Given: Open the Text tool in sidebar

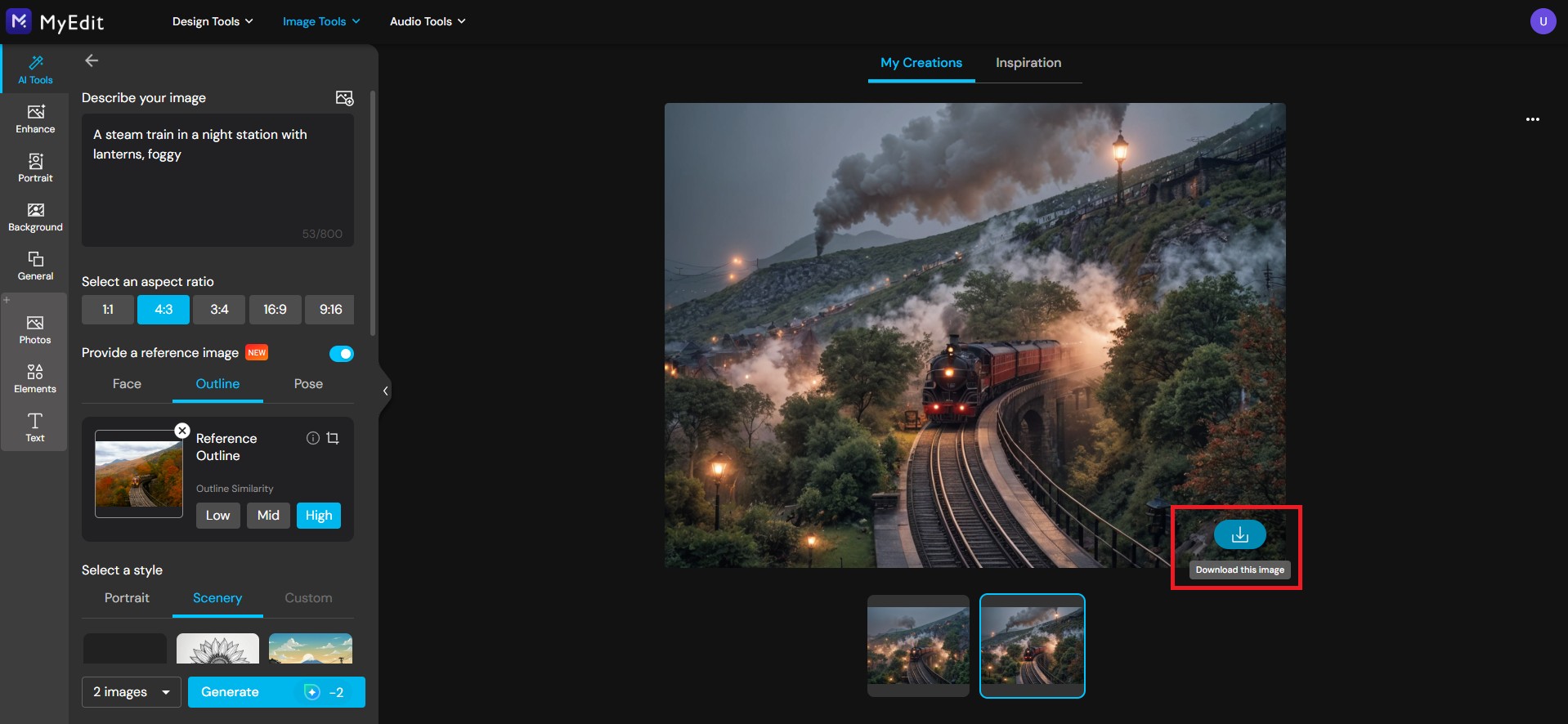Looking at the screenshot, I should click(35, 427).
